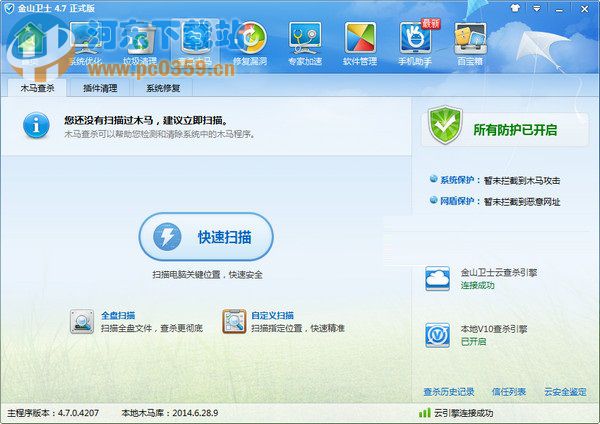Click the green shield protection icon
Viewport: 600px width, 424px height.
(x=445, y=125)
